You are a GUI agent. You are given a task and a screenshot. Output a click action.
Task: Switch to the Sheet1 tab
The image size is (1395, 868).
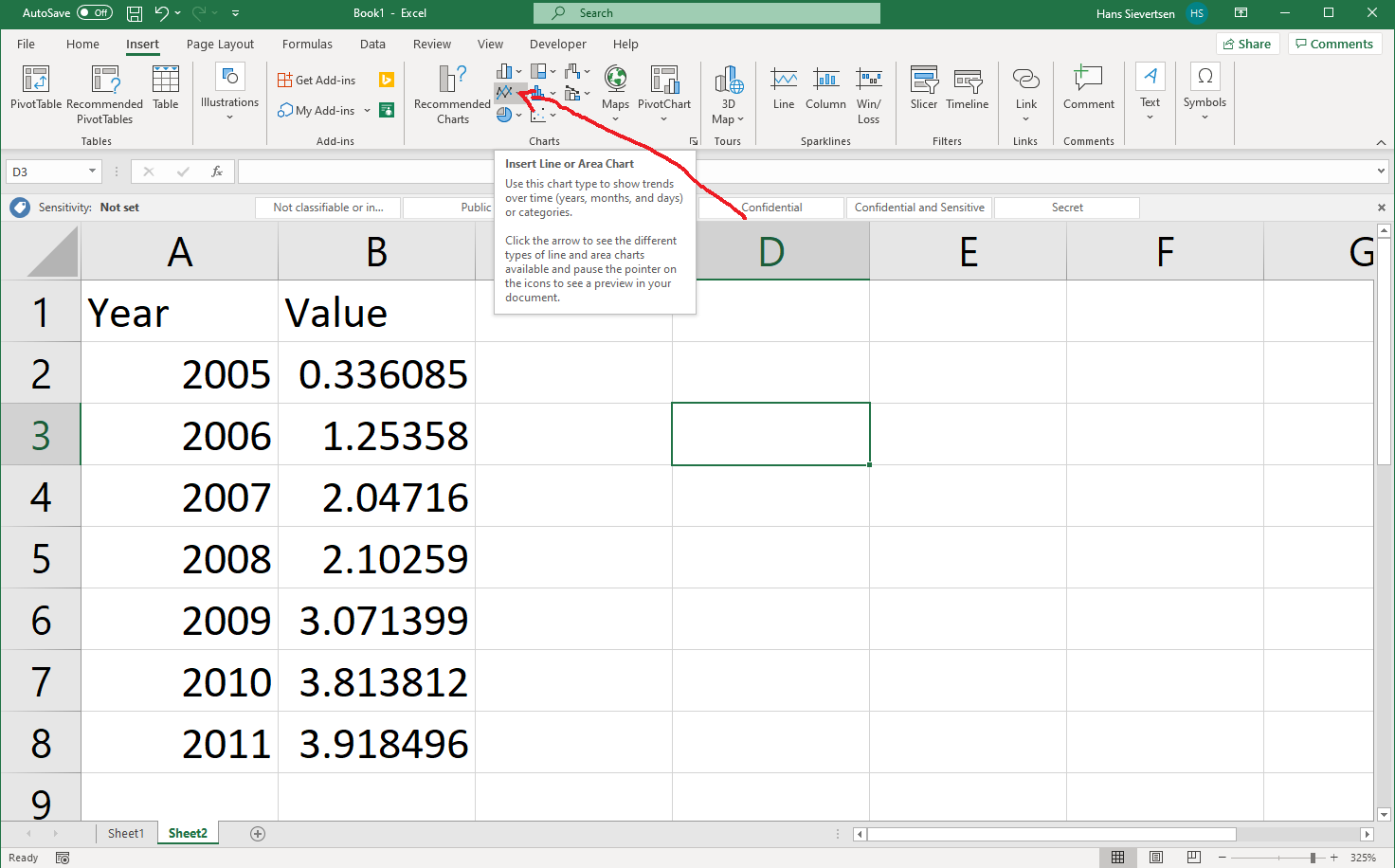click(x=126, y=833)
